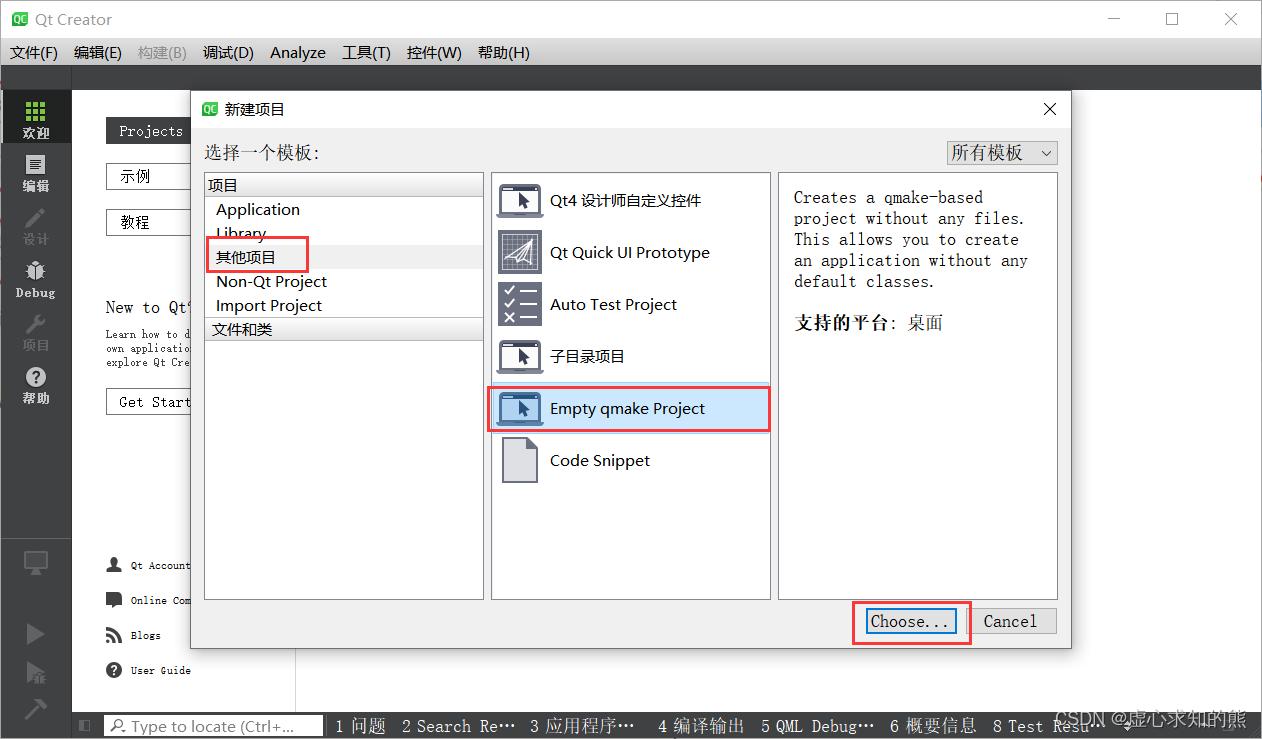Click the Cancel button
Image resolution: width=1262 pixels, height=739 pixels.
tap(1010, 621)
